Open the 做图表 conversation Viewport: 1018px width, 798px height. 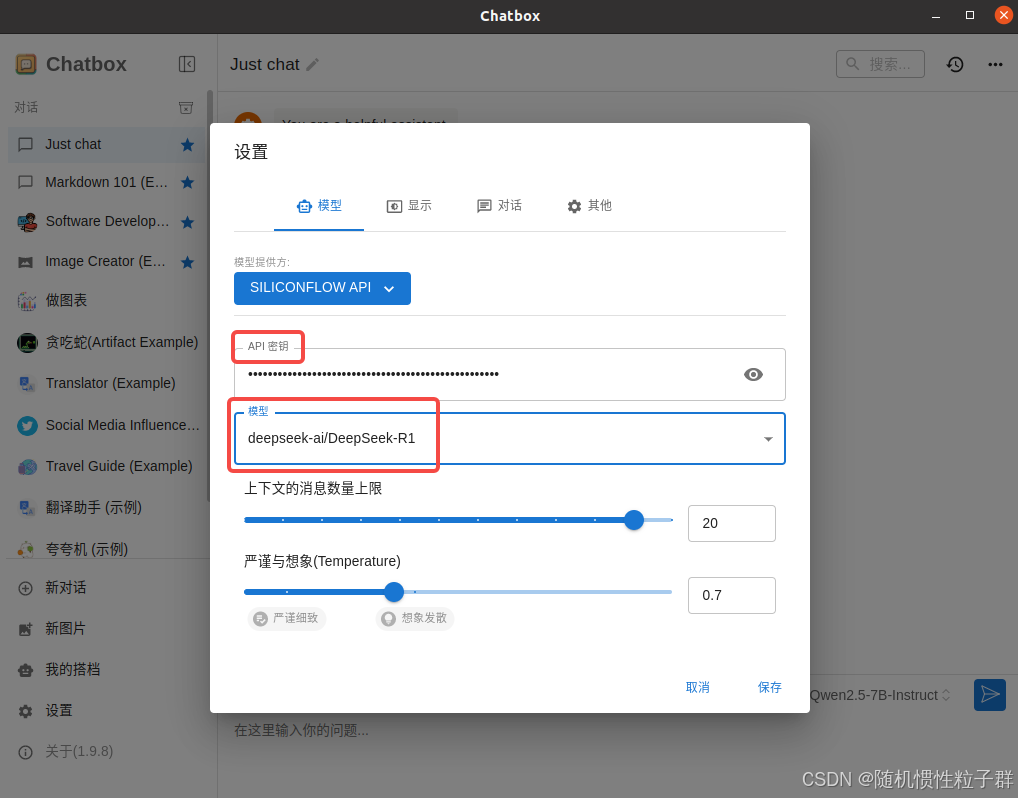tap(107, 301)
